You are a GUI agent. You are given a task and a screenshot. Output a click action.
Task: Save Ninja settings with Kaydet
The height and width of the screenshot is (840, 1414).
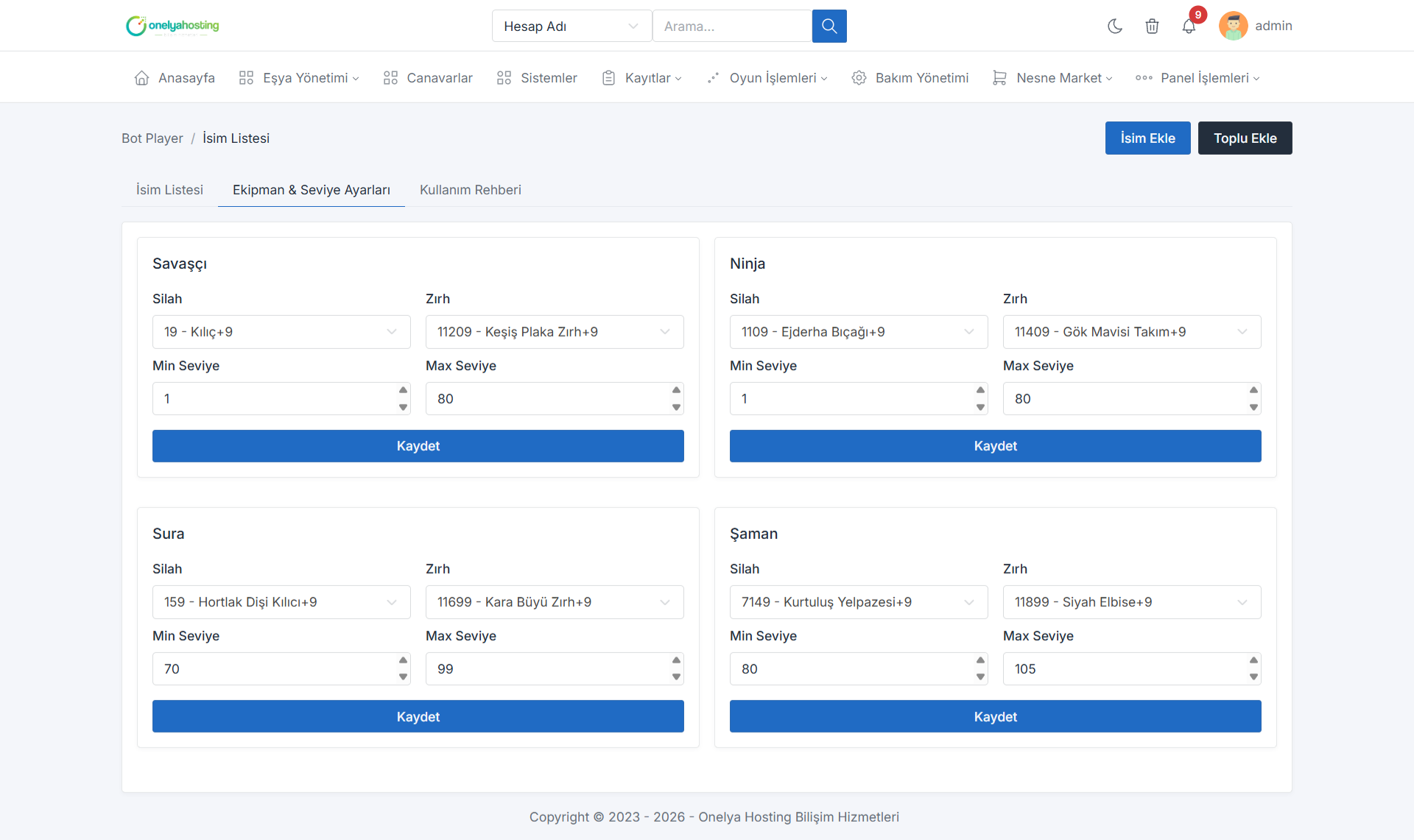pos(996,446)
